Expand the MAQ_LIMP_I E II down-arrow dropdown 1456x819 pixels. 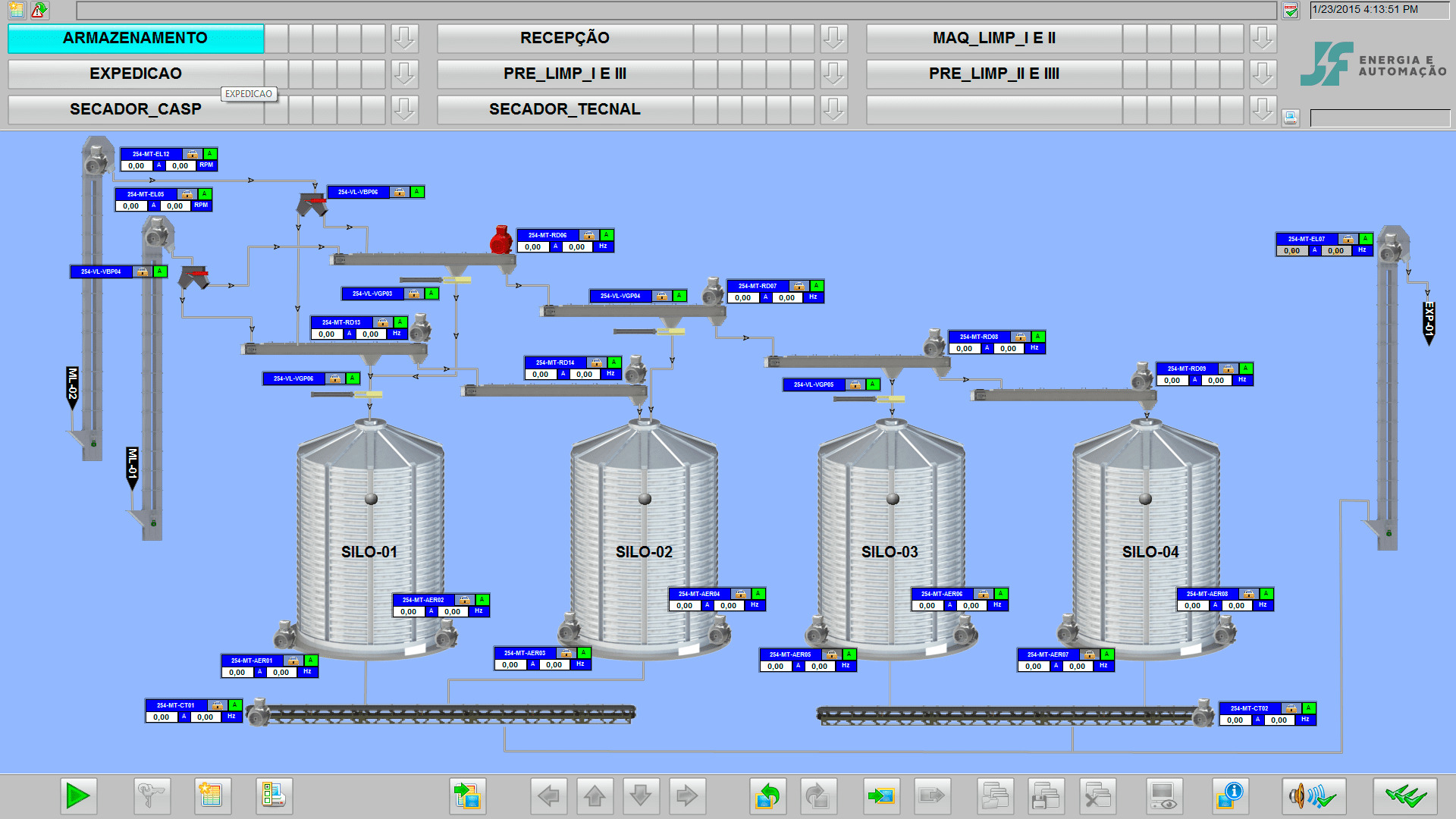[x=1263, y=38]
